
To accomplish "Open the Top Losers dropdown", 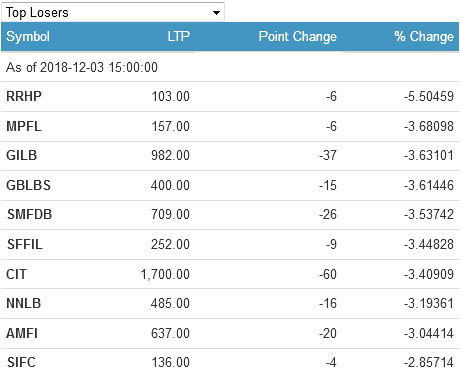I will pyautogui.click(x=113, y=12).
